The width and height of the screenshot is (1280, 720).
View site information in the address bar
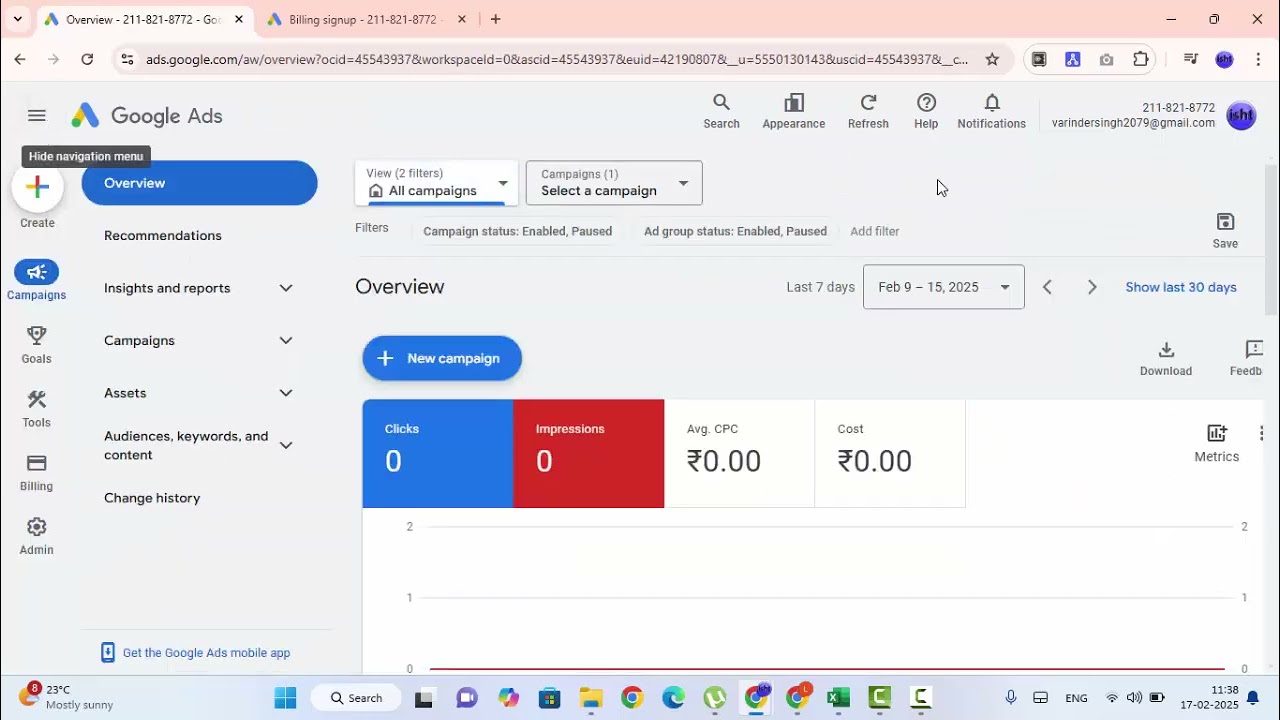pos(127,59)
